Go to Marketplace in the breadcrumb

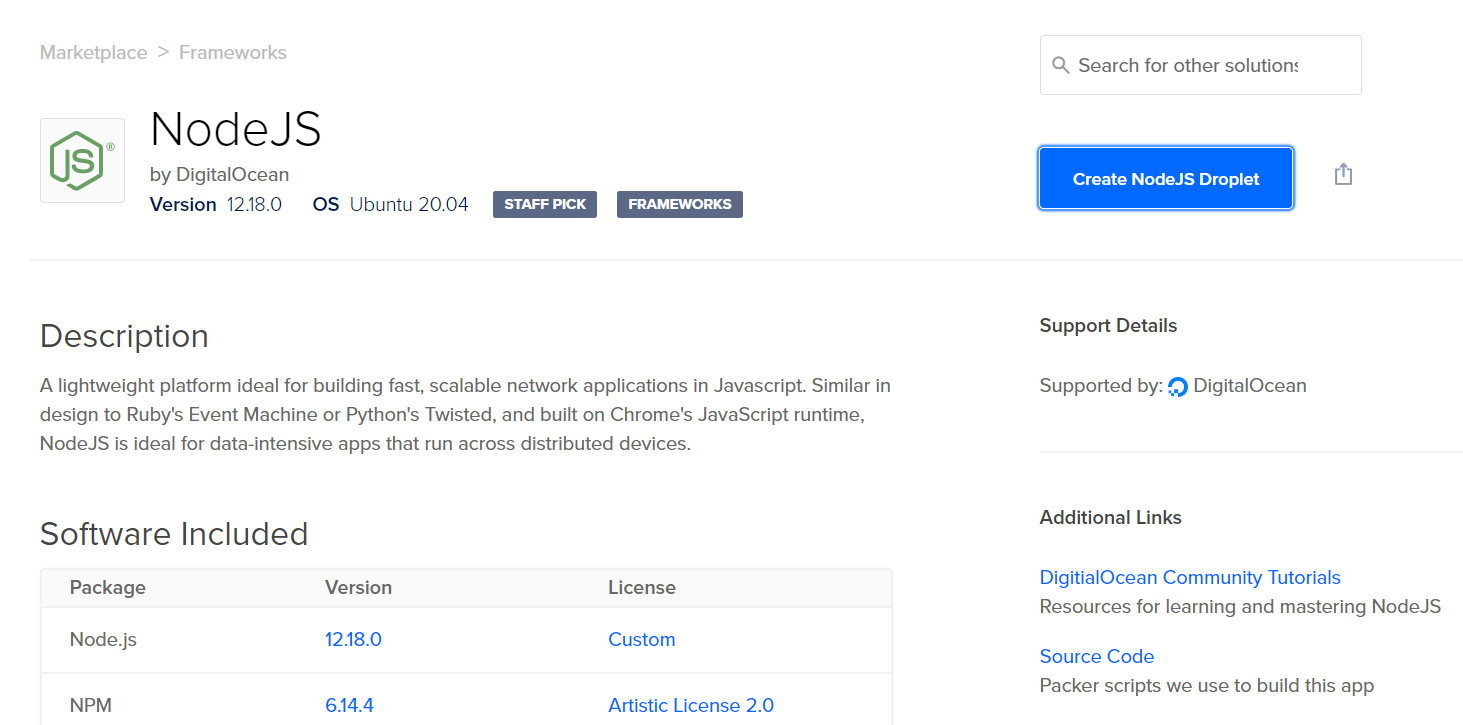click(93, 53)
